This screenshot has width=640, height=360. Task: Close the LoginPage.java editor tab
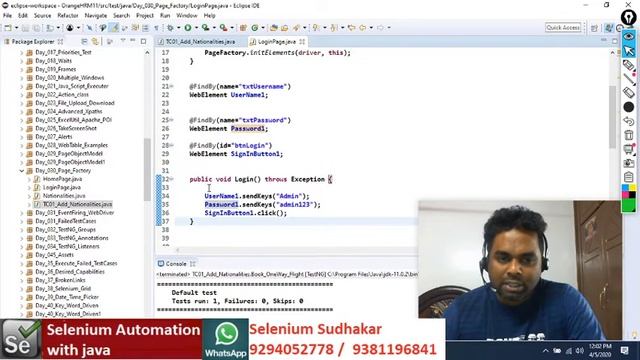[302, 42]
